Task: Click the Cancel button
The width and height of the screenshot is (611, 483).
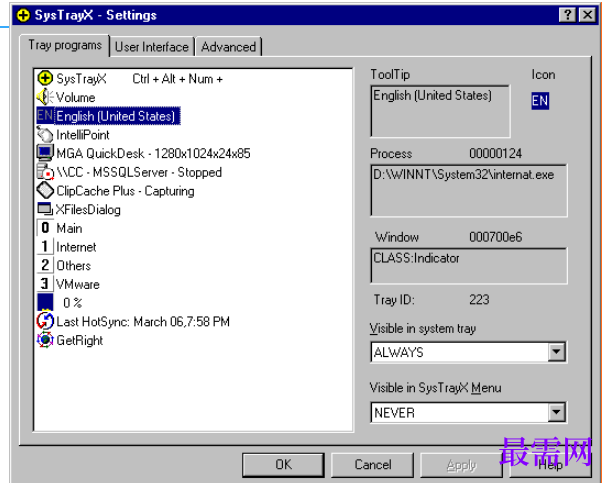Action: pos(373,465)
